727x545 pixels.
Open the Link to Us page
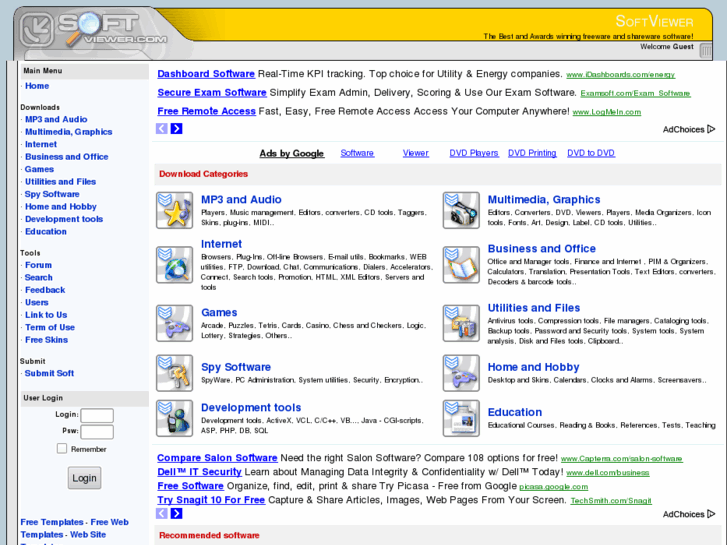click(46, 315)
